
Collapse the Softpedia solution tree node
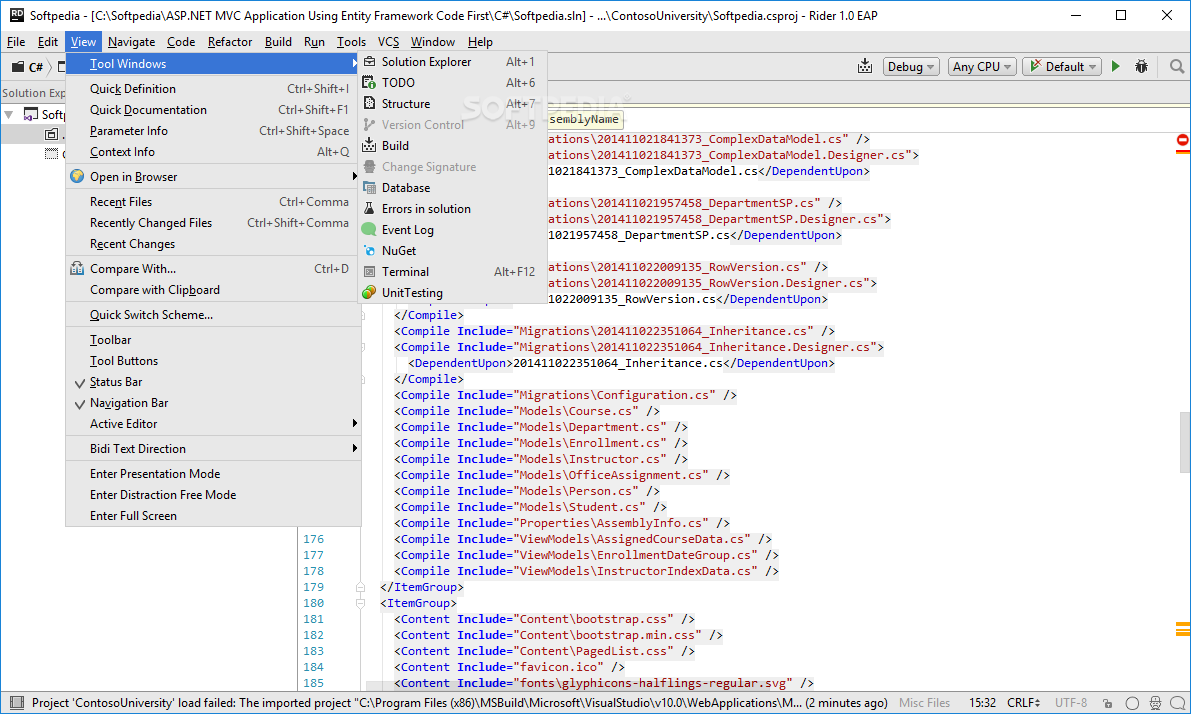click(x=9, y=115)
